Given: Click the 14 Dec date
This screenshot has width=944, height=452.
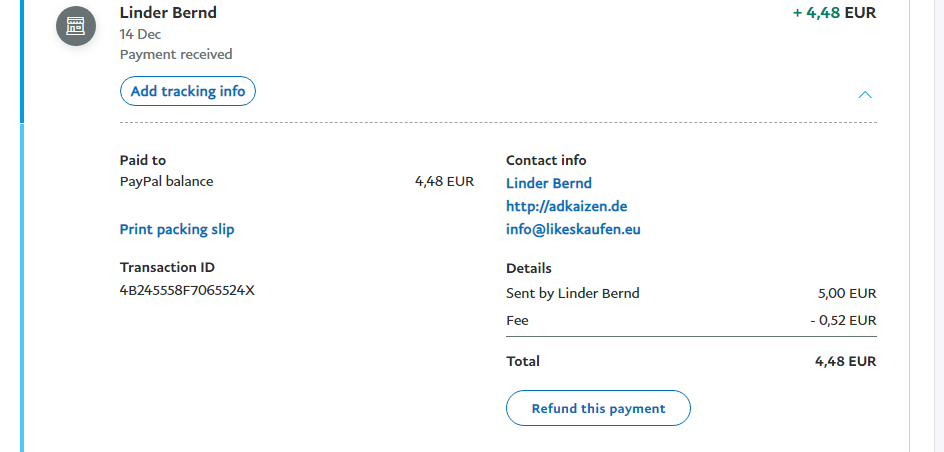Looking at the screenshot, I should coord(140,34).
